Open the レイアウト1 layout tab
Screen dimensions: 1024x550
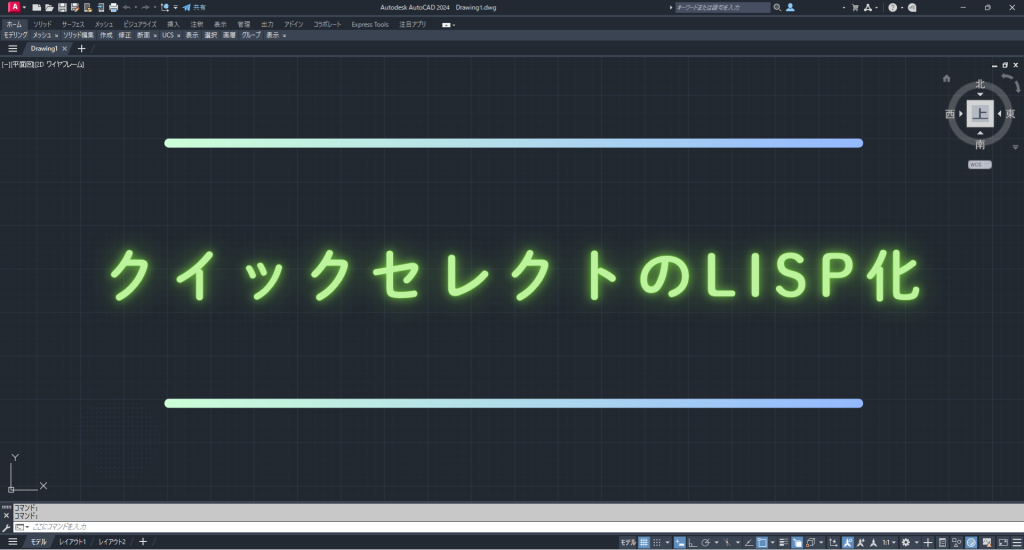point(71,541)
